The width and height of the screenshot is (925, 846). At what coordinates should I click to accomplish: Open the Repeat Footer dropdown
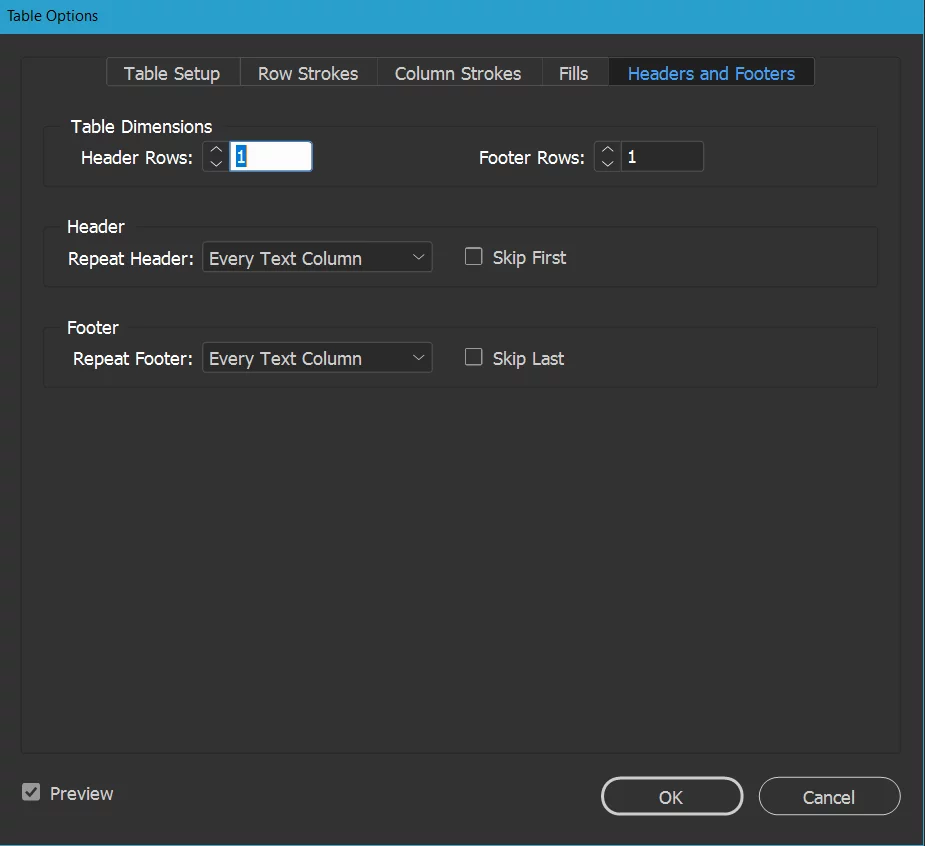[x=315, y=357]
